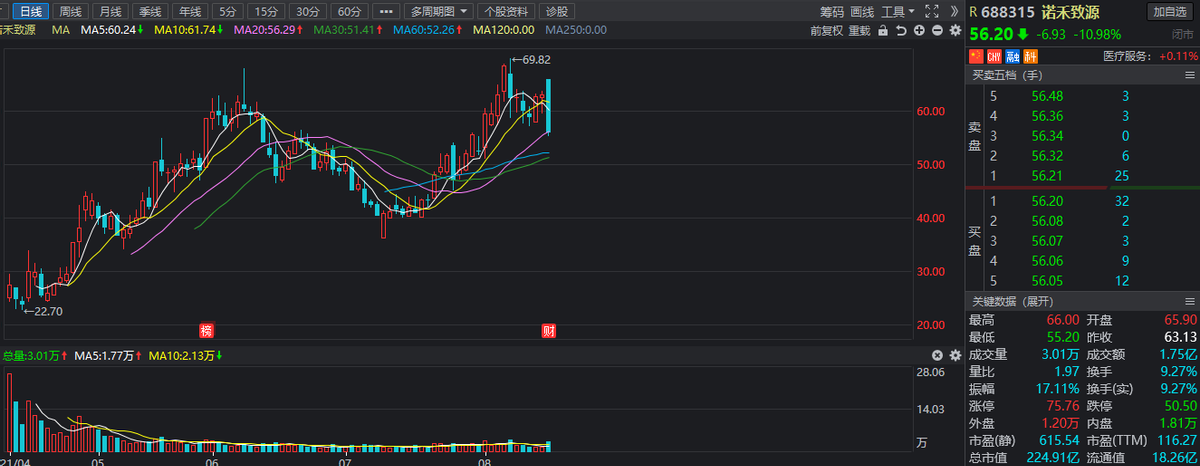Zoom out chart with minus icon

pyautogui.click(x=937, y=30)
